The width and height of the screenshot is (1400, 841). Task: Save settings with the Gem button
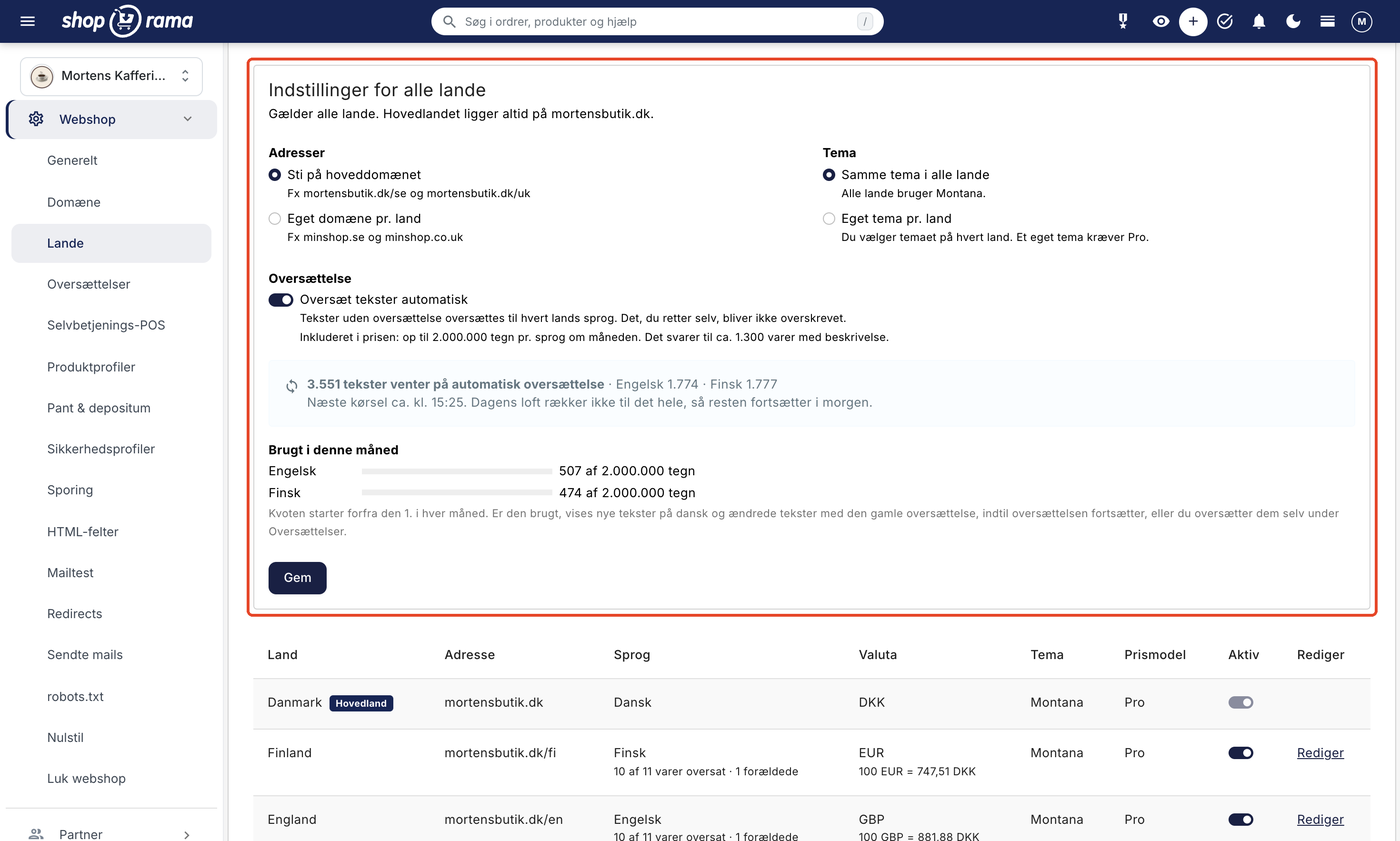(297, 578)
